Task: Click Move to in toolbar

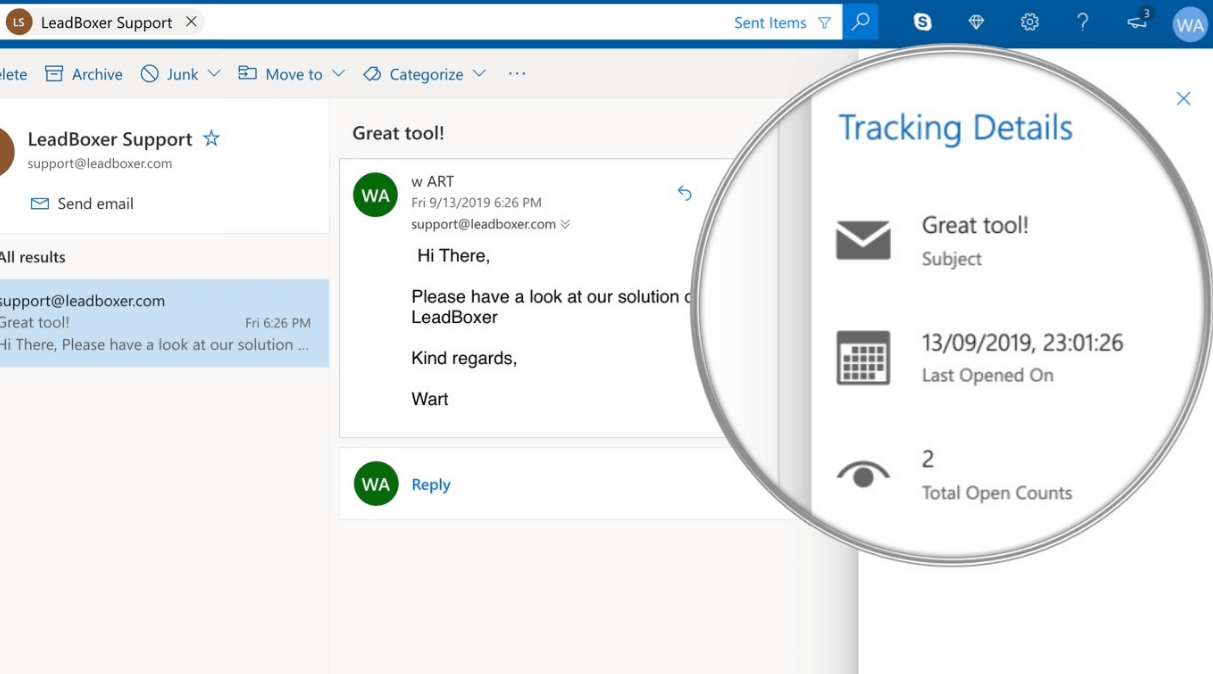Action: tap(280, 74)
